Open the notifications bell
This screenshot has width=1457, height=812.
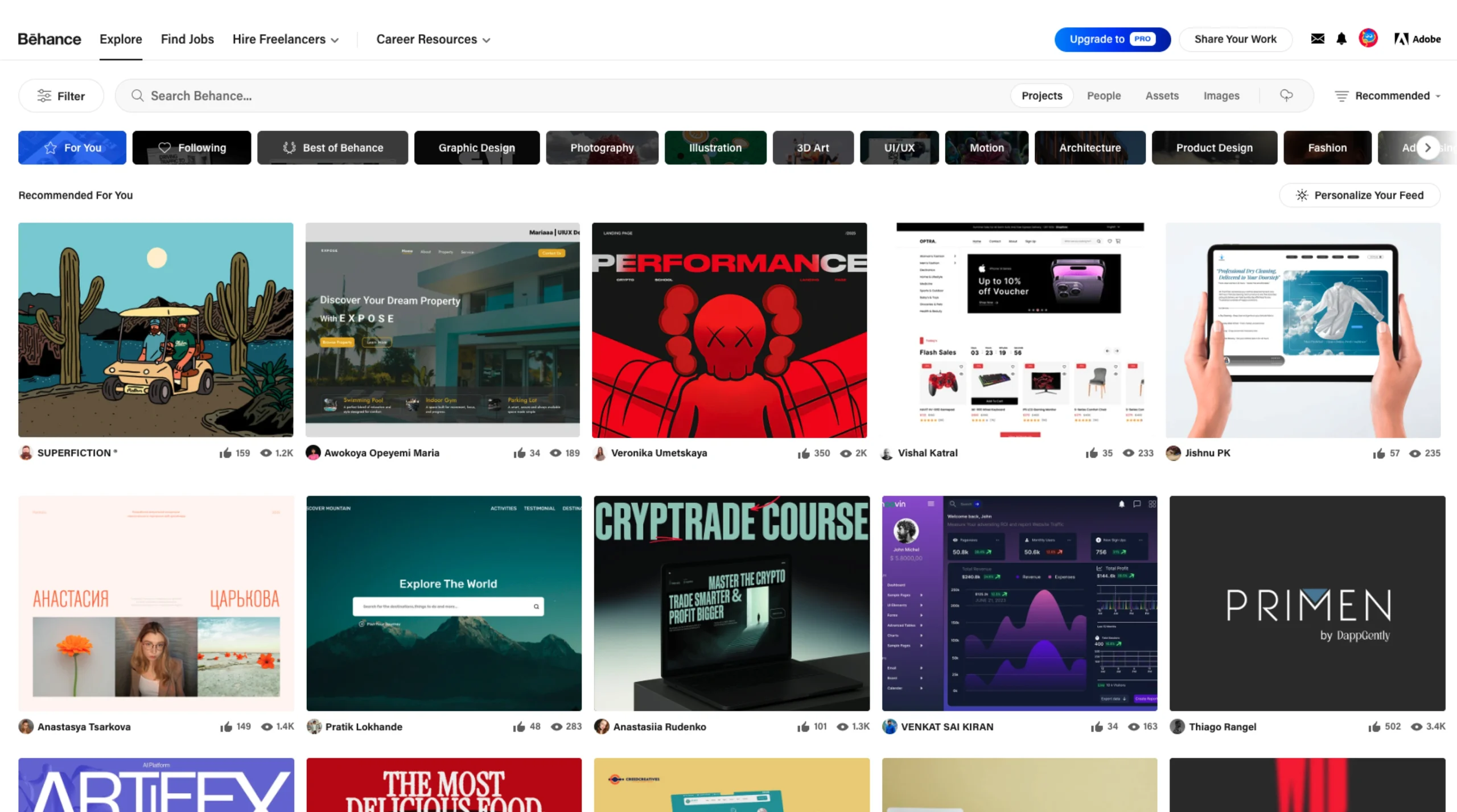pos(1341,39)
